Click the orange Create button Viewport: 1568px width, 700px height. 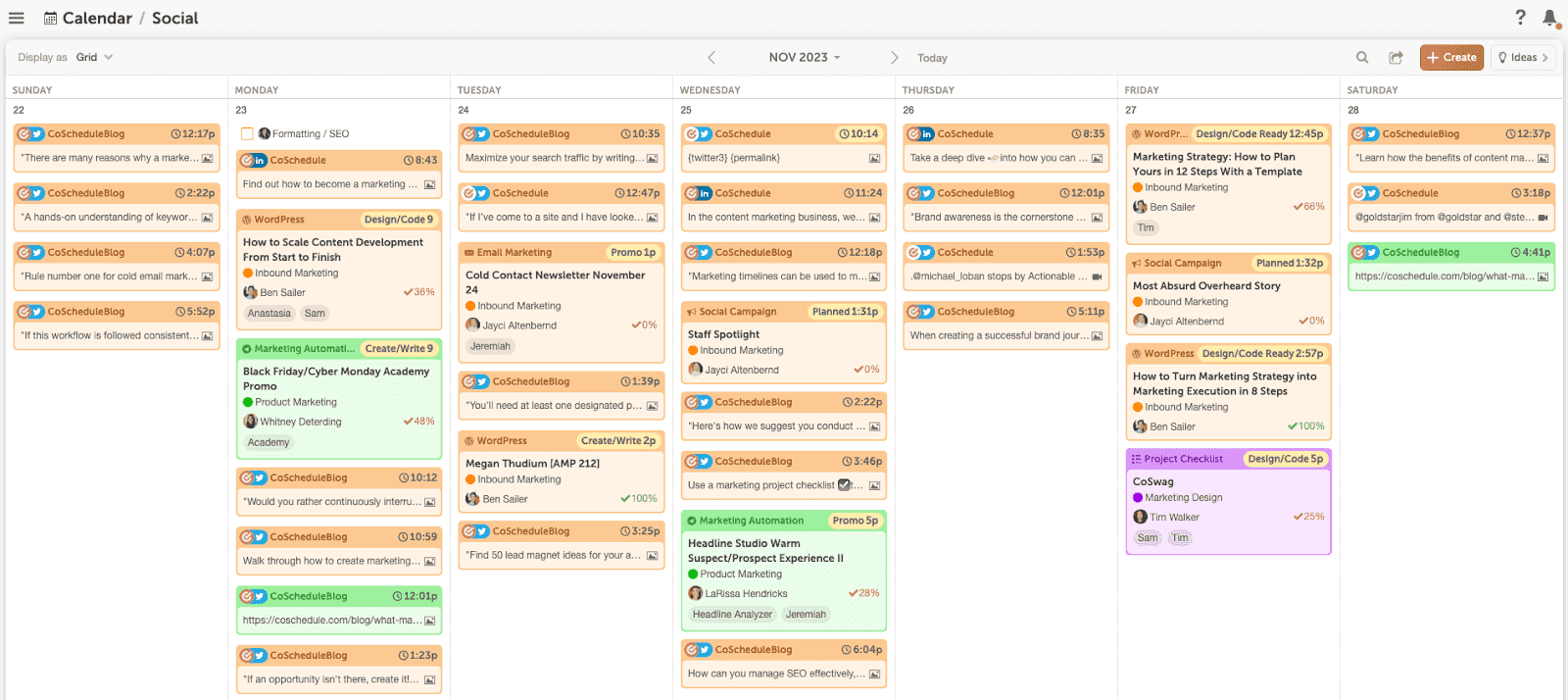pos(1451,58)
